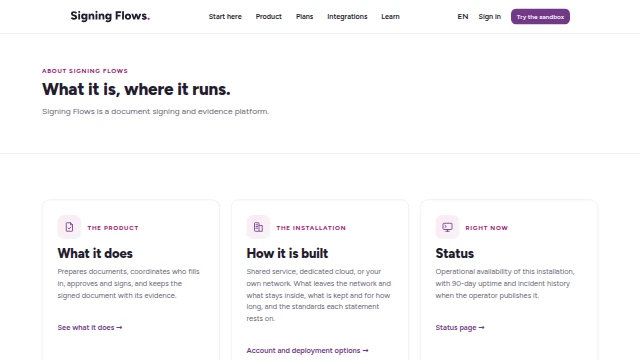Viewport: 640px width, 360px height.
Task: Click the Signing Flows logo
Action: pos(110,16)
